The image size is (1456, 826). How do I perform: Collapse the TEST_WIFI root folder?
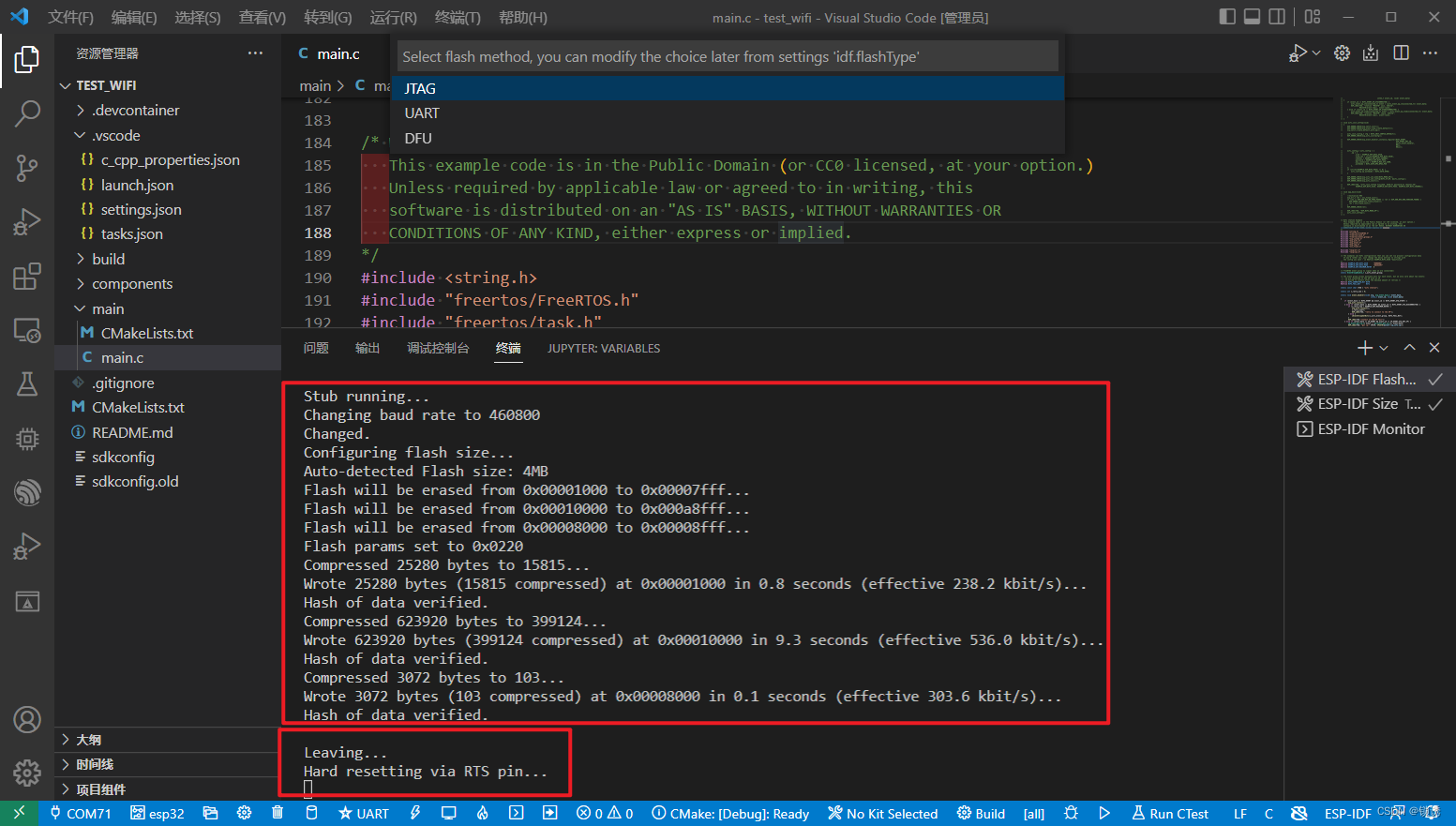click(167, 85)
